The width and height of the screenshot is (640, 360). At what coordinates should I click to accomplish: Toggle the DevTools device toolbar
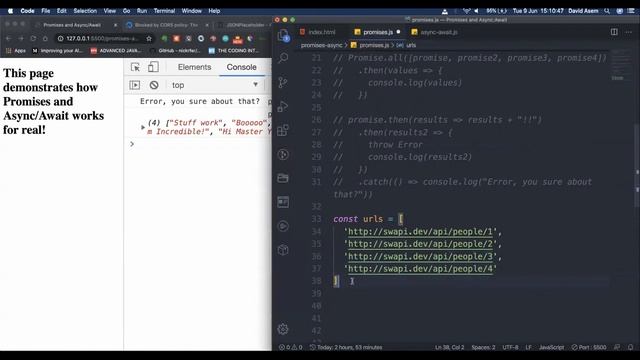pos(153,67)
